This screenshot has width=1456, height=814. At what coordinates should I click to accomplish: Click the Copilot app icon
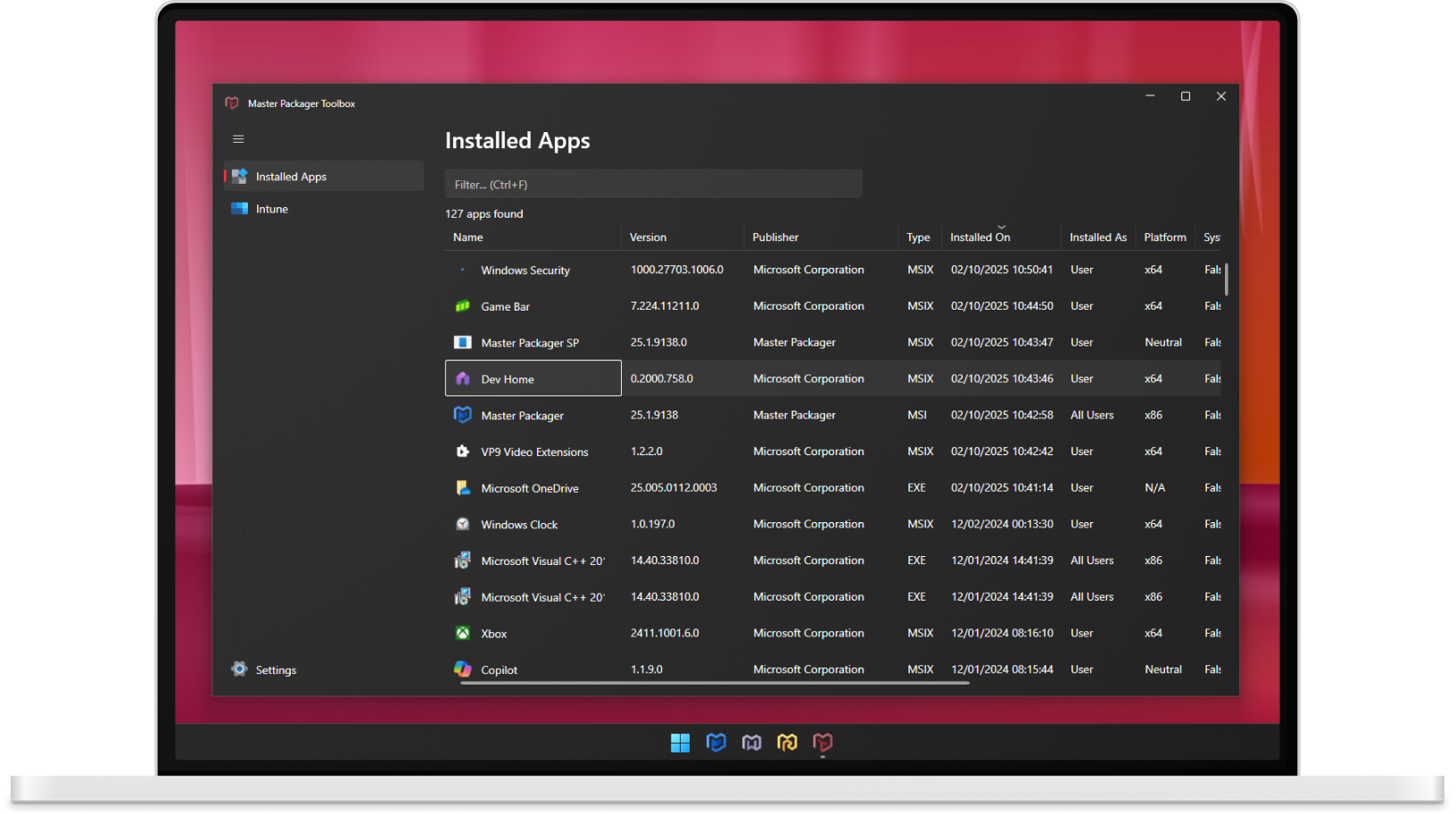coord(462,669)
